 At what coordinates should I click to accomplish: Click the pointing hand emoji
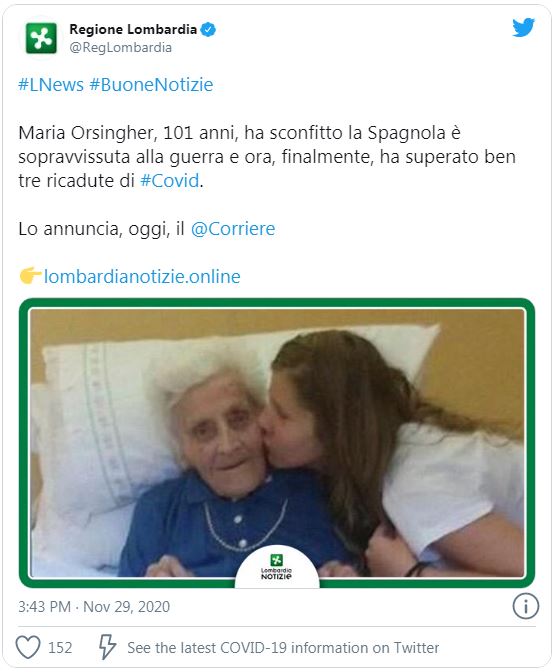click(x=30, y=276)
